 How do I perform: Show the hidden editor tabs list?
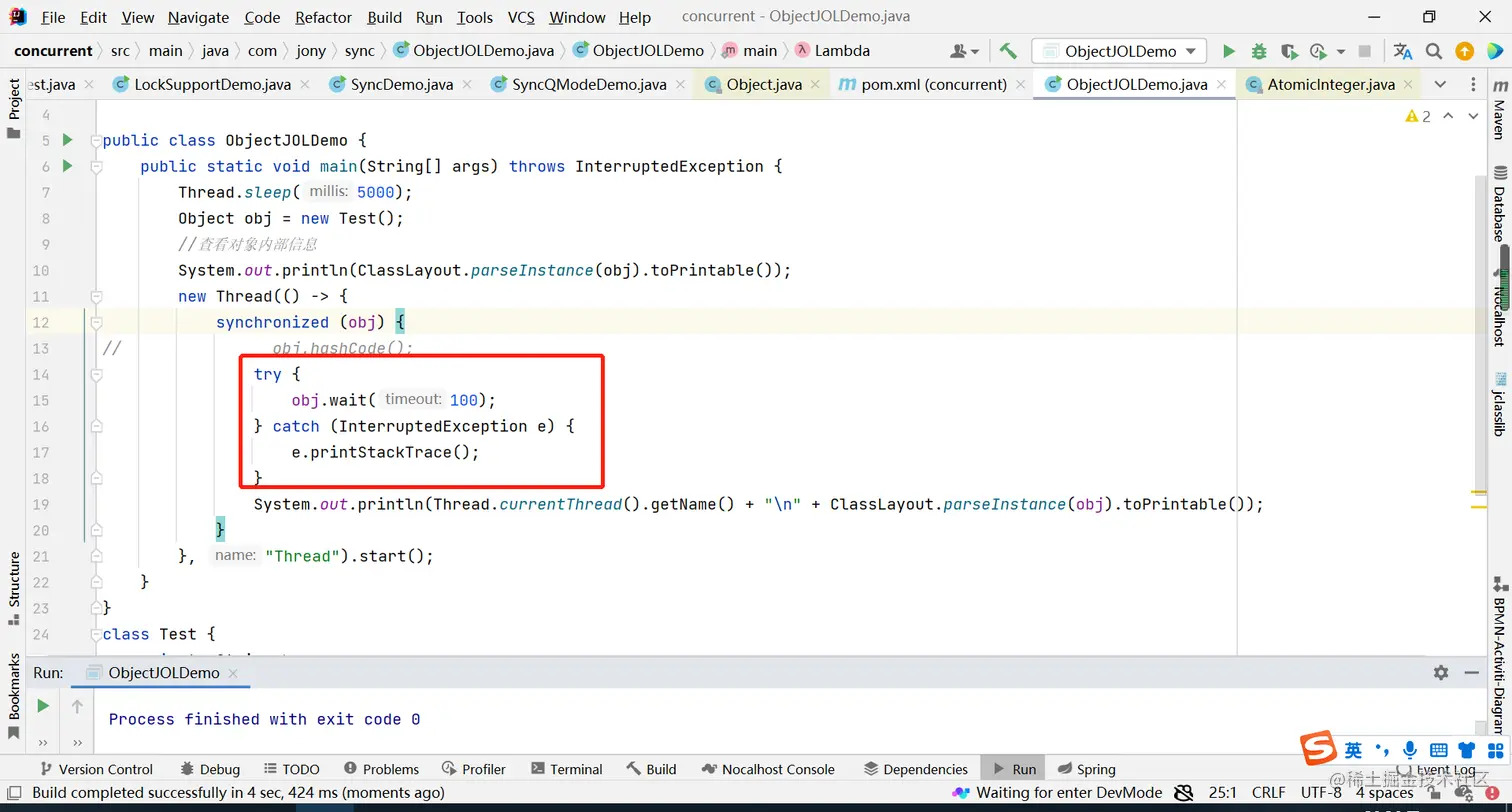point(1440,85)
